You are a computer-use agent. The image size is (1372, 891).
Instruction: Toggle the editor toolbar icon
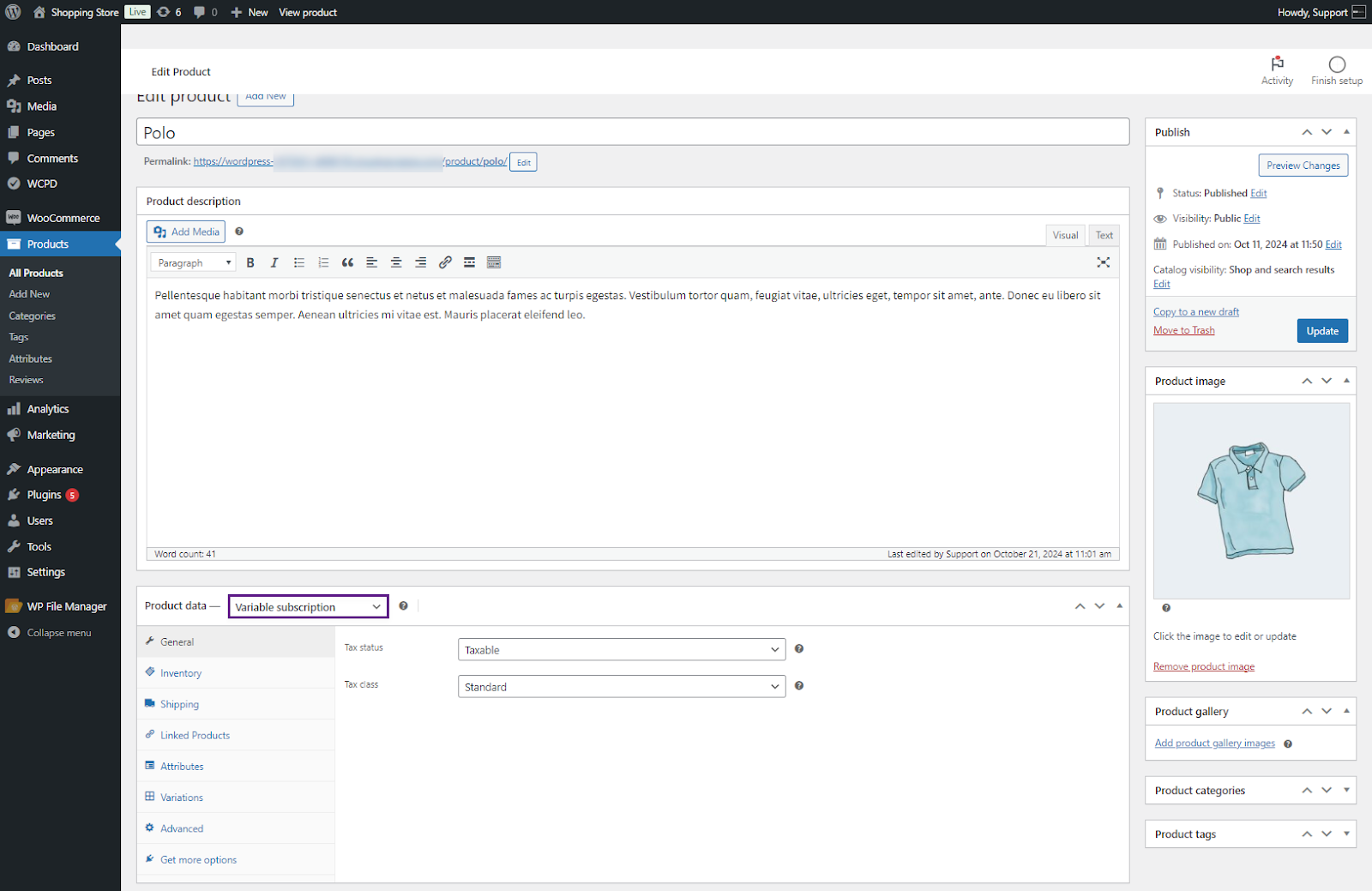pos(494,262)
